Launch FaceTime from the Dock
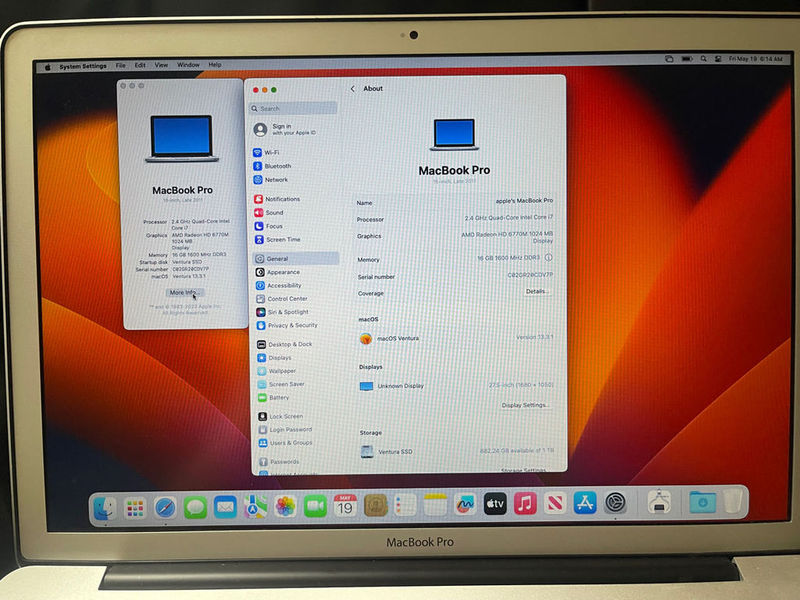This screenshot has width=800, height=600. [x=315, y=506]
